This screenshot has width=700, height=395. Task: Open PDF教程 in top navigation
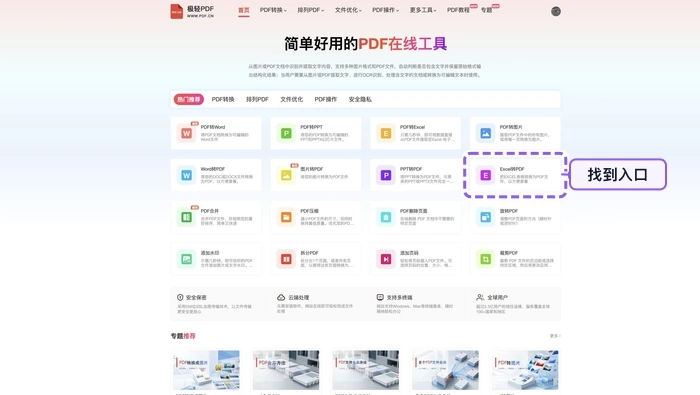[x=458, y=10]
